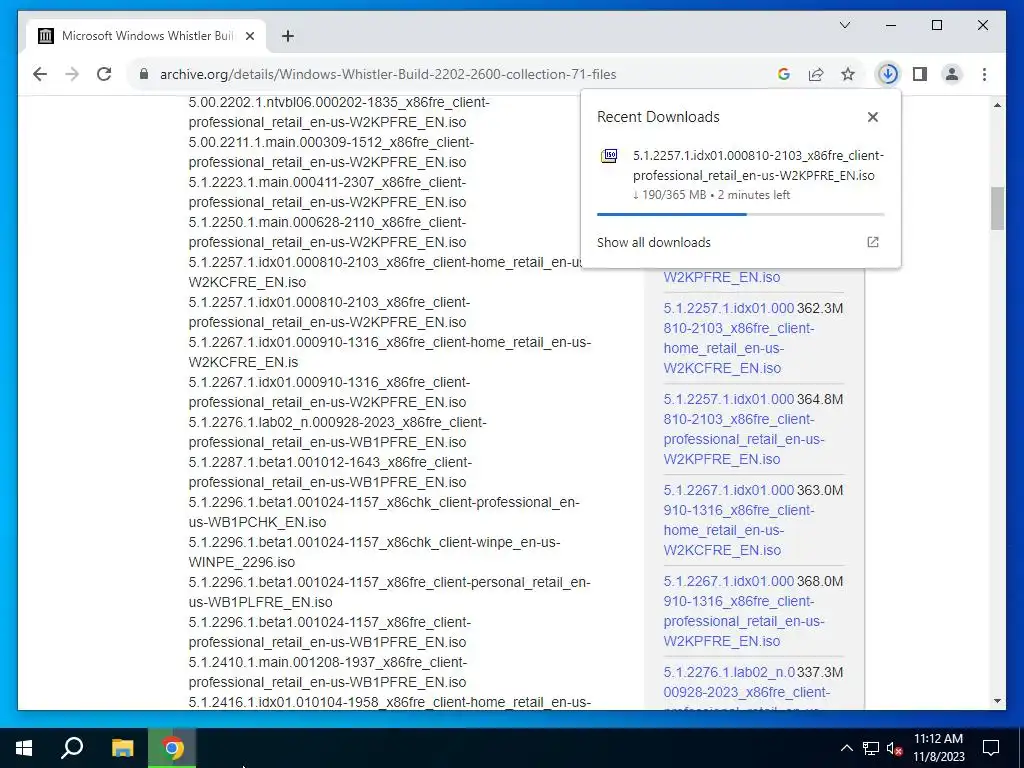The width and height of the screenshot is (1024, 768).
Task: Go back using the browser back arrow
Action: (x=40, y=74)
